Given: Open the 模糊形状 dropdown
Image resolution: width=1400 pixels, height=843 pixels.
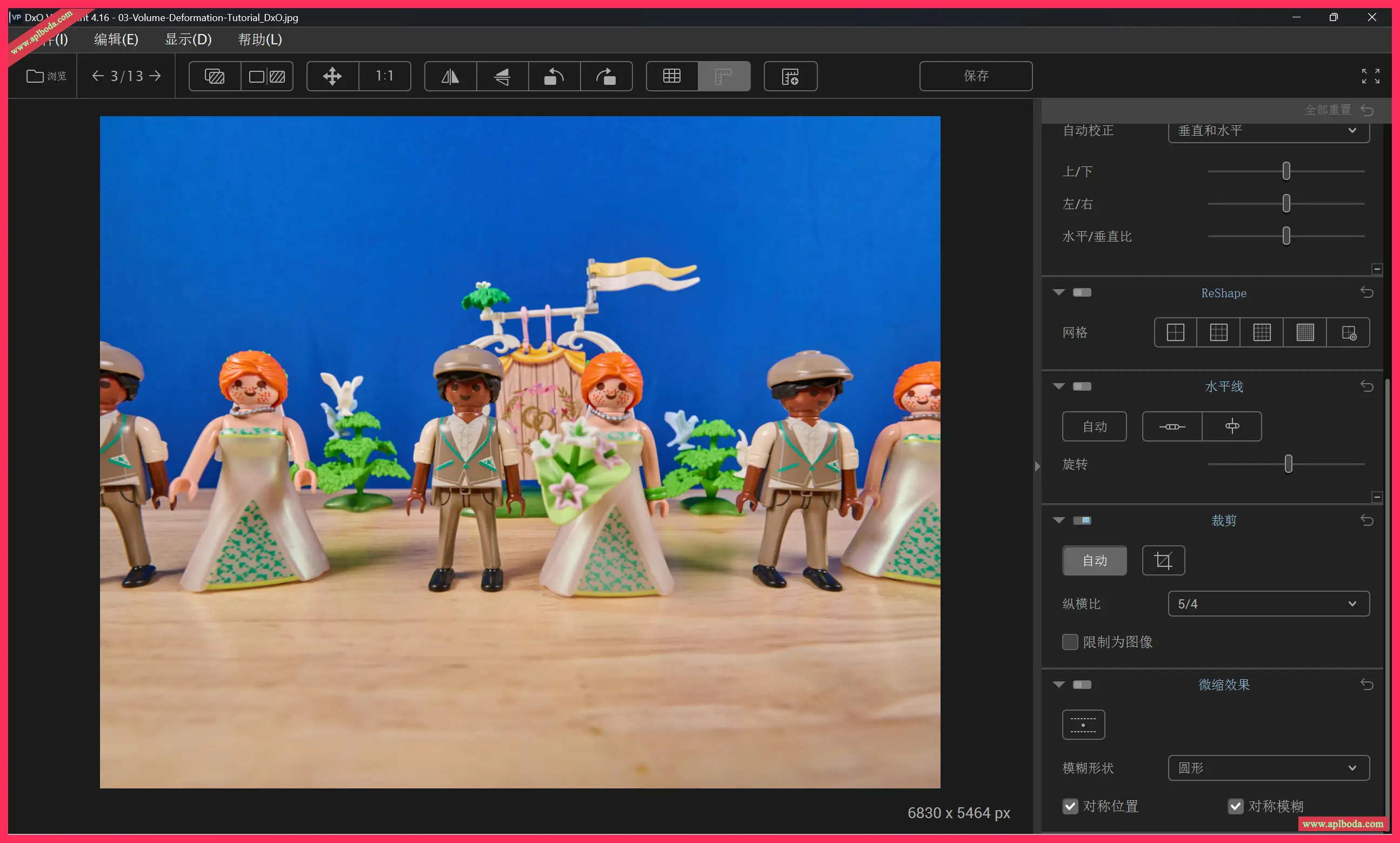Looking at the screenshot, I should click(x=1268, y=768).
